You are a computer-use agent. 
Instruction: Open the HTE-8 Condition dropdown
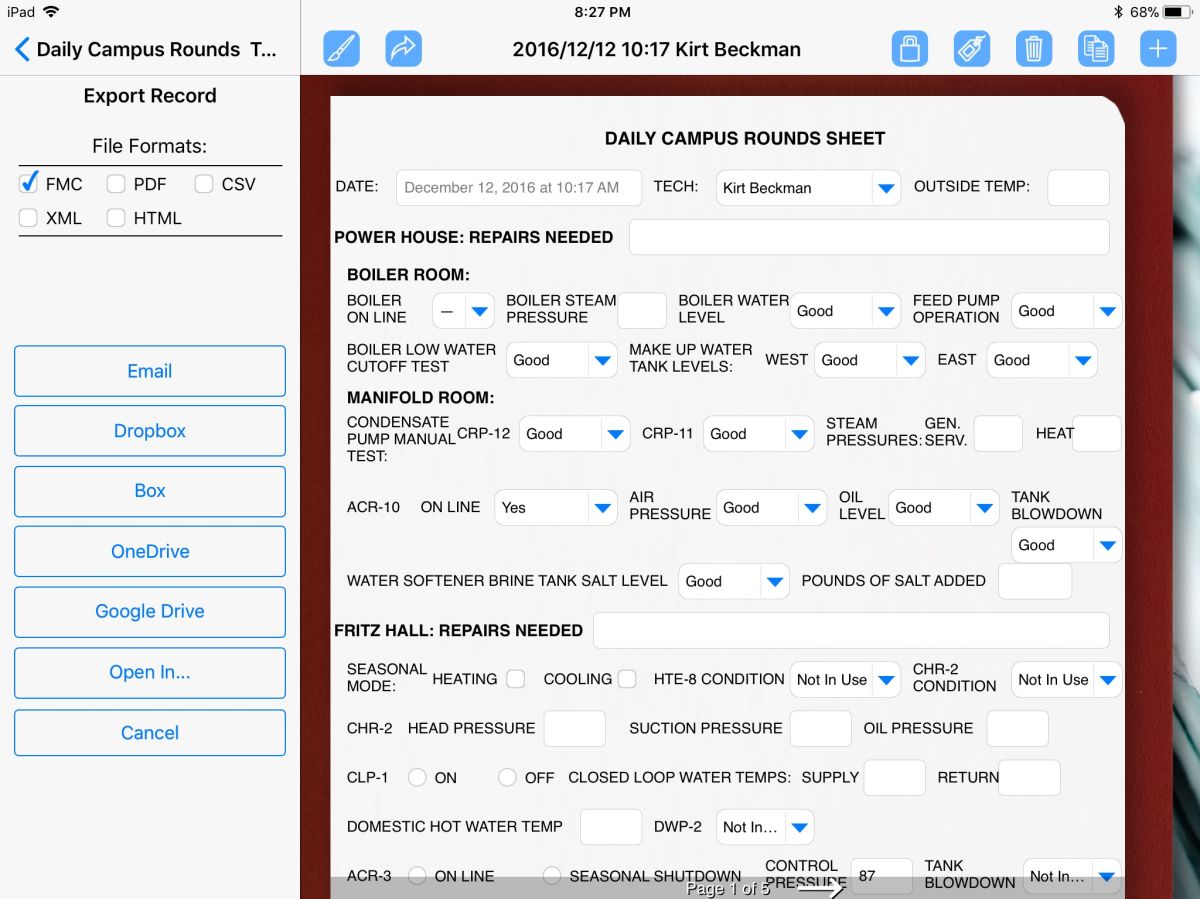coord(886,679)
